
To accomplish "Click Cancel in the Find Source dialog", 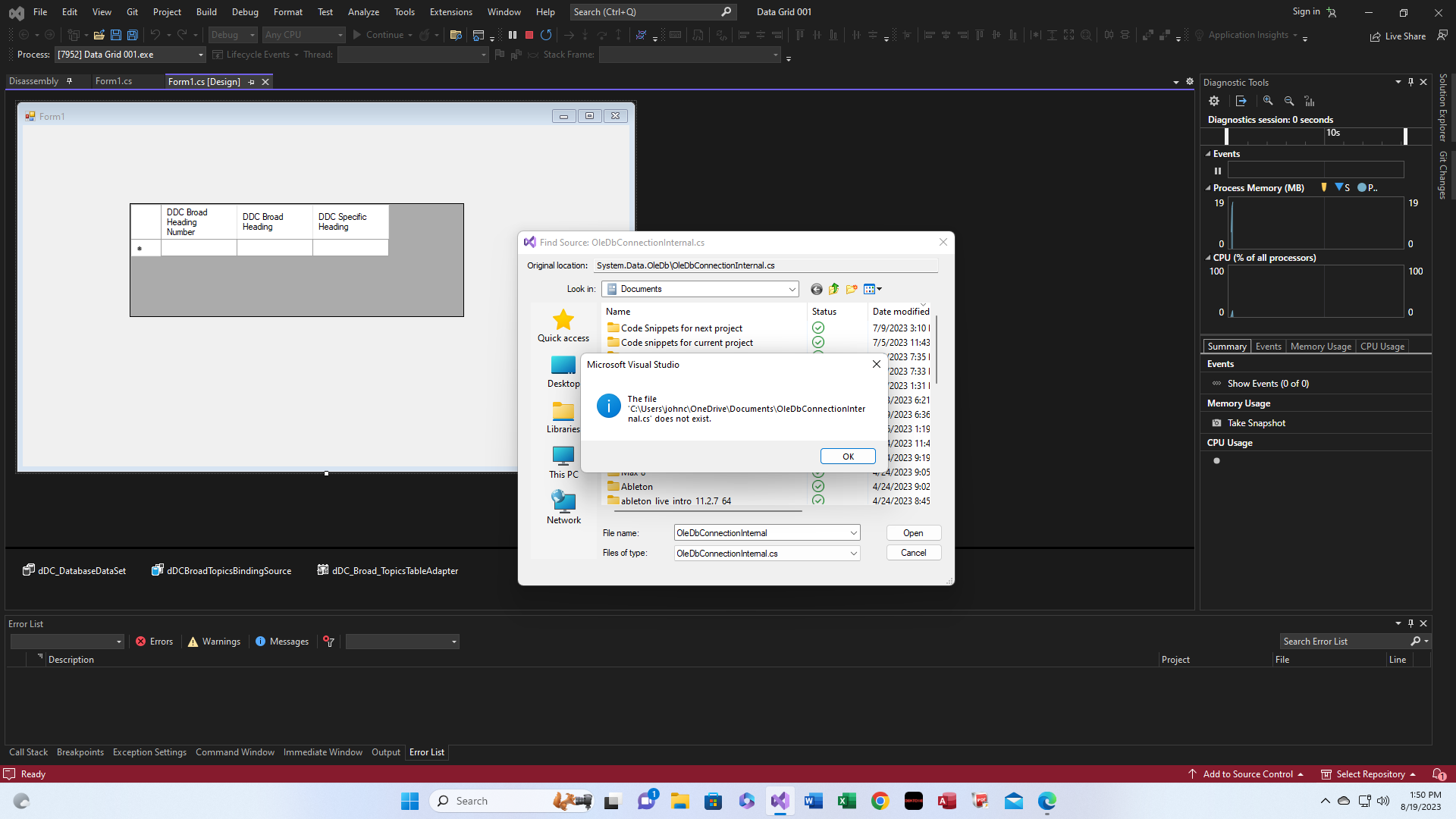I will click(x=913, y=553).
